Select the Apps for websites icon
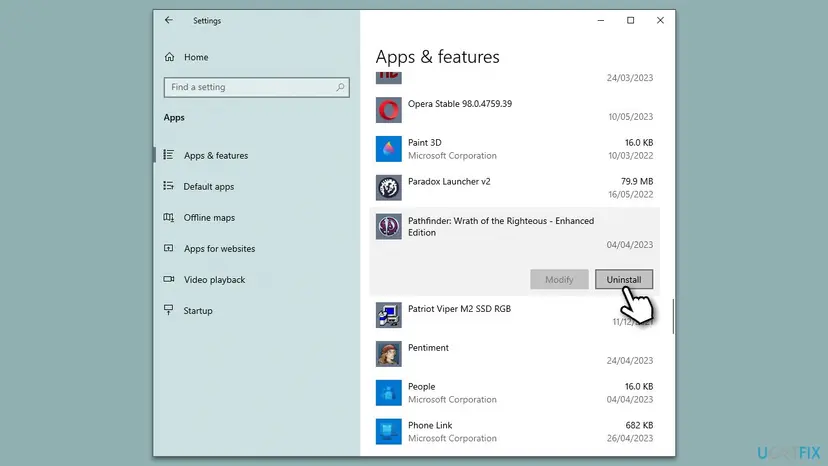The width and height of the screenshot is (828, 466). 168,248
